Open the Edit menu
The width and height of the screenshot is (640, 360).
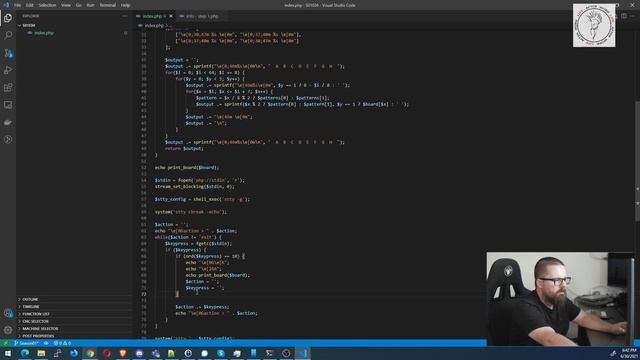click(29, 5)
